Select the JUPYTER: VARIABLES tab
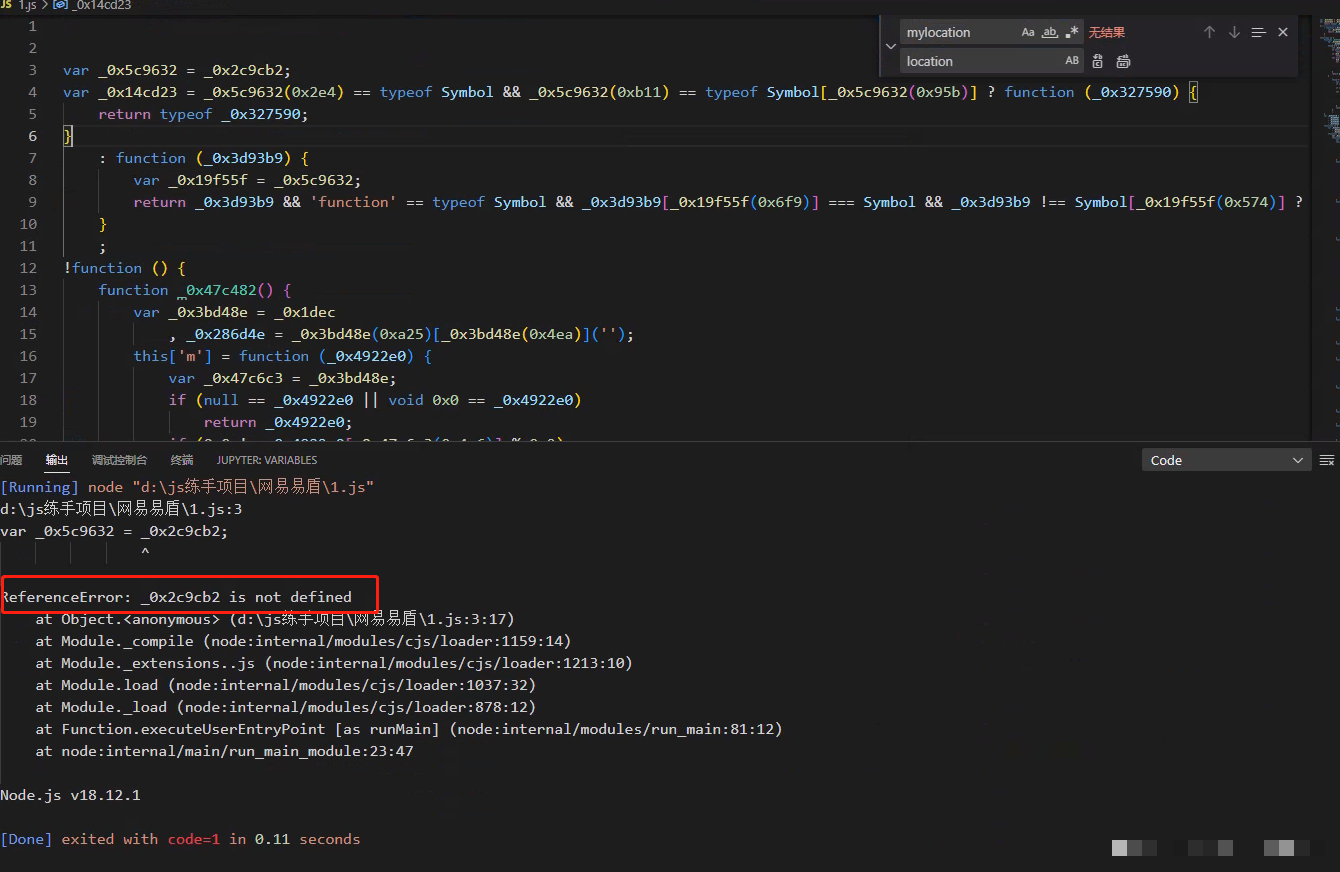 [267, 460]
